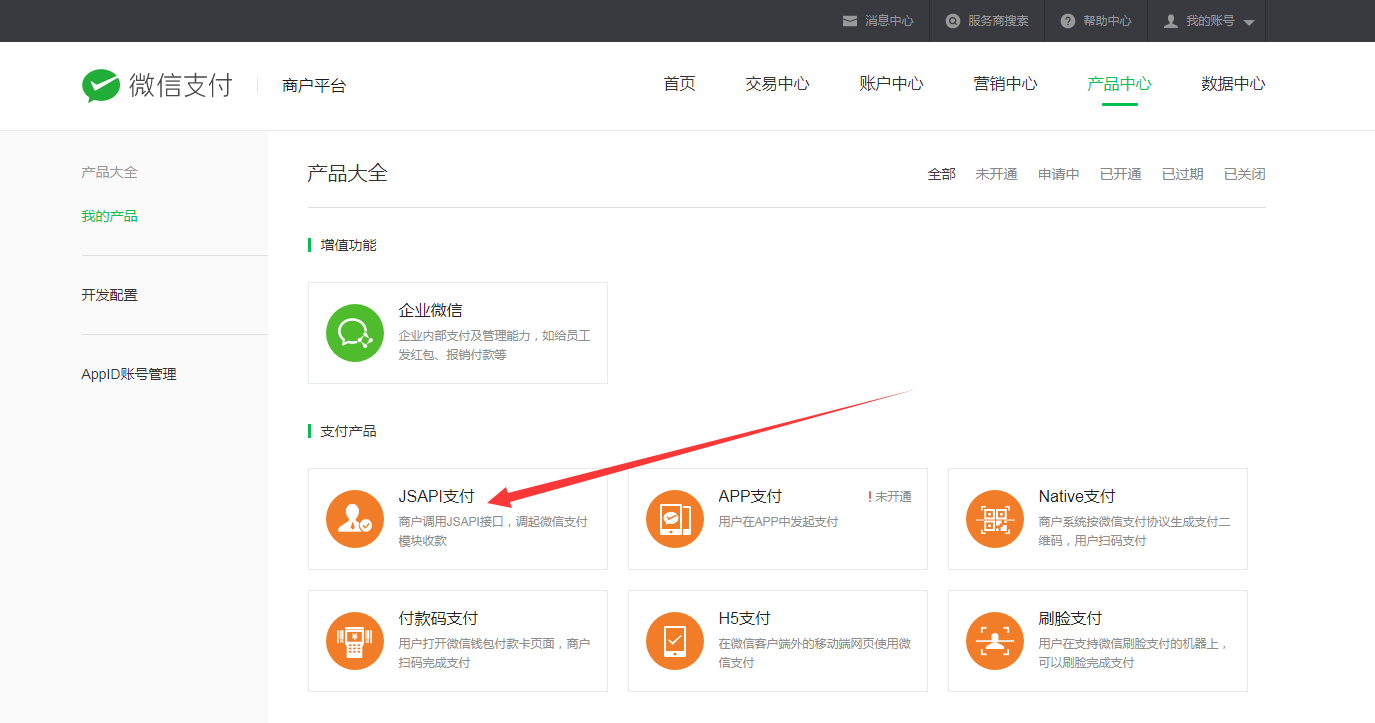Click the 刷脸支付 product title
Screen dimensions: 1375x723
(x=1070, y=618)
